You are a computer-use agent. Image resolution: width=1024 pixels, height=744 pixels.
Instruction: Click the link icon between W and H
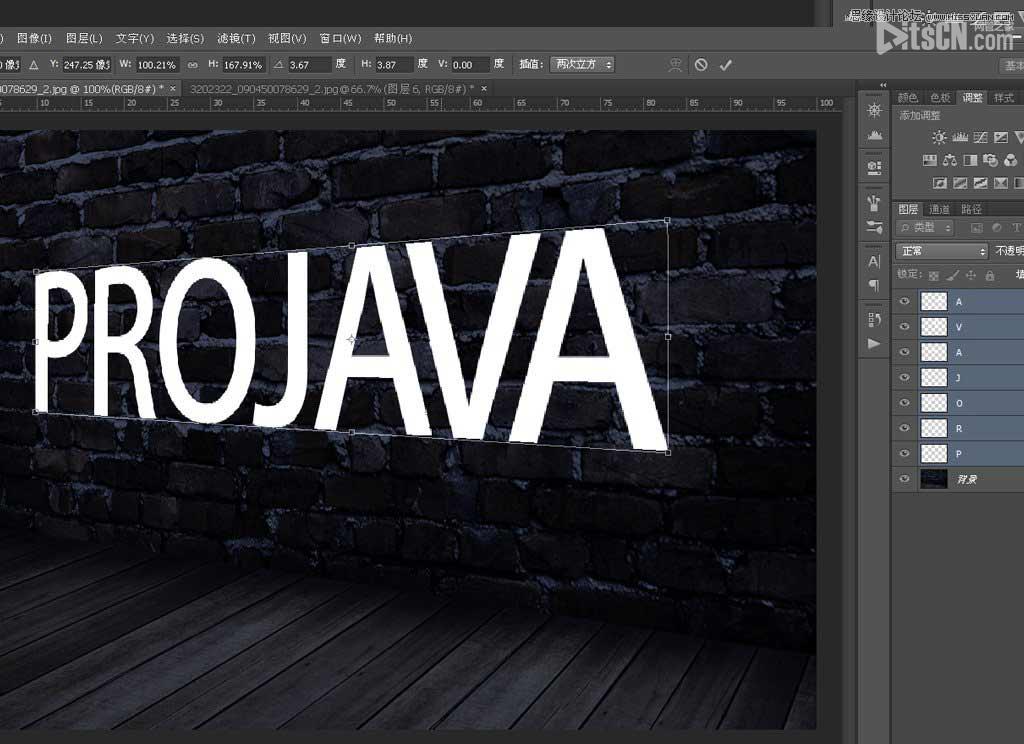[192, 65]
